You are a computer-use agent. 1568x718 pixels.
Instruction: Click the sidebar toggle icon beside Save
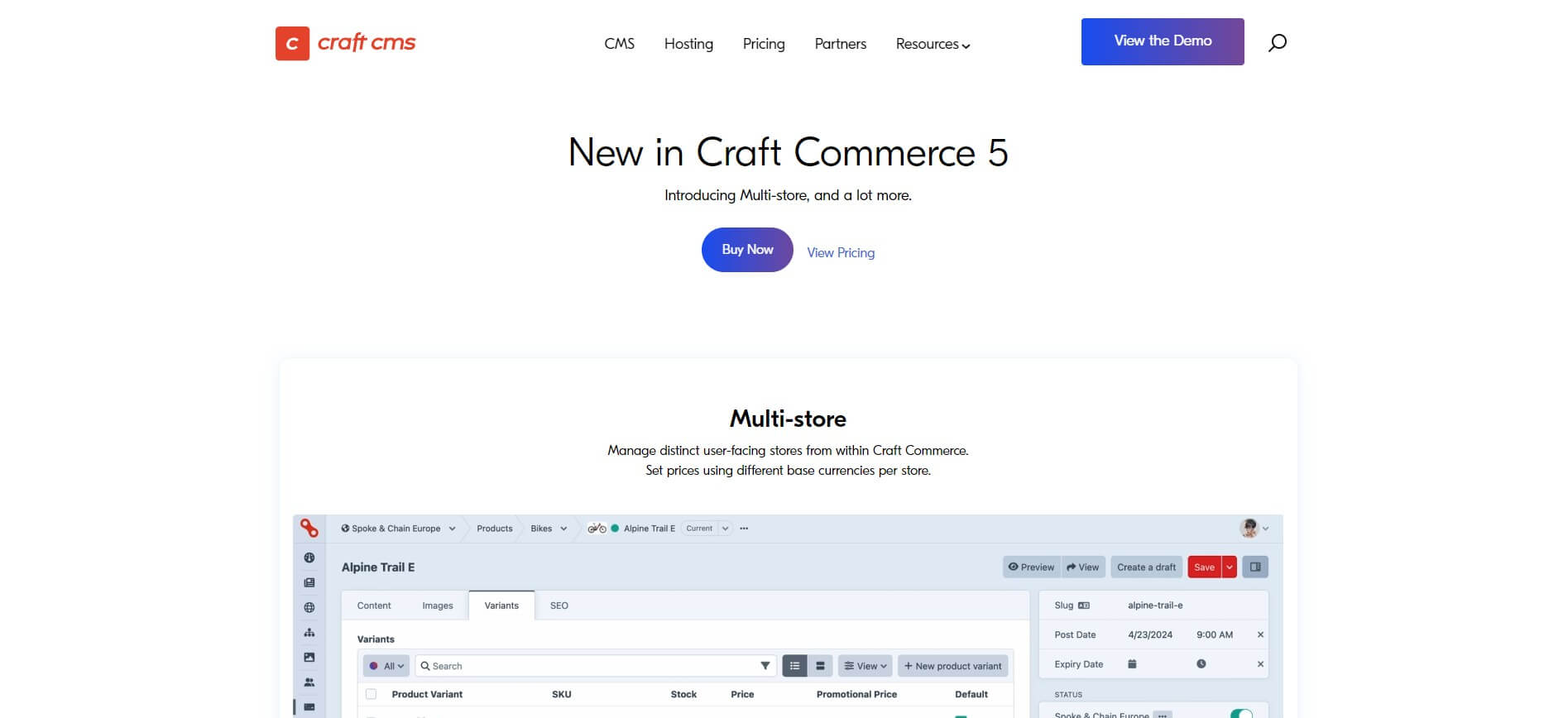[1255, 567]
